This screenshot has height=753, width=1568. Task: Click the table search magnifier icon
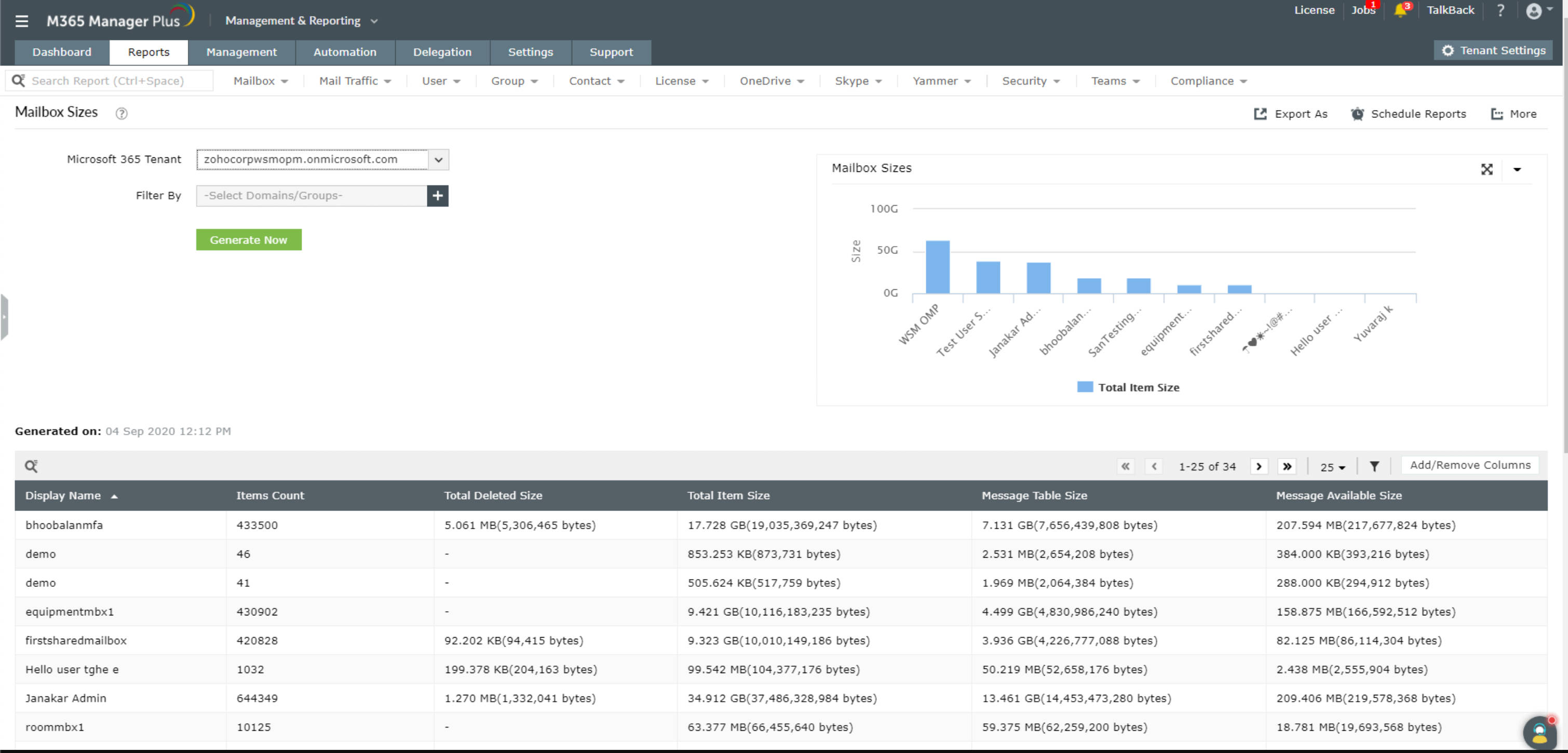pos(31,466)
